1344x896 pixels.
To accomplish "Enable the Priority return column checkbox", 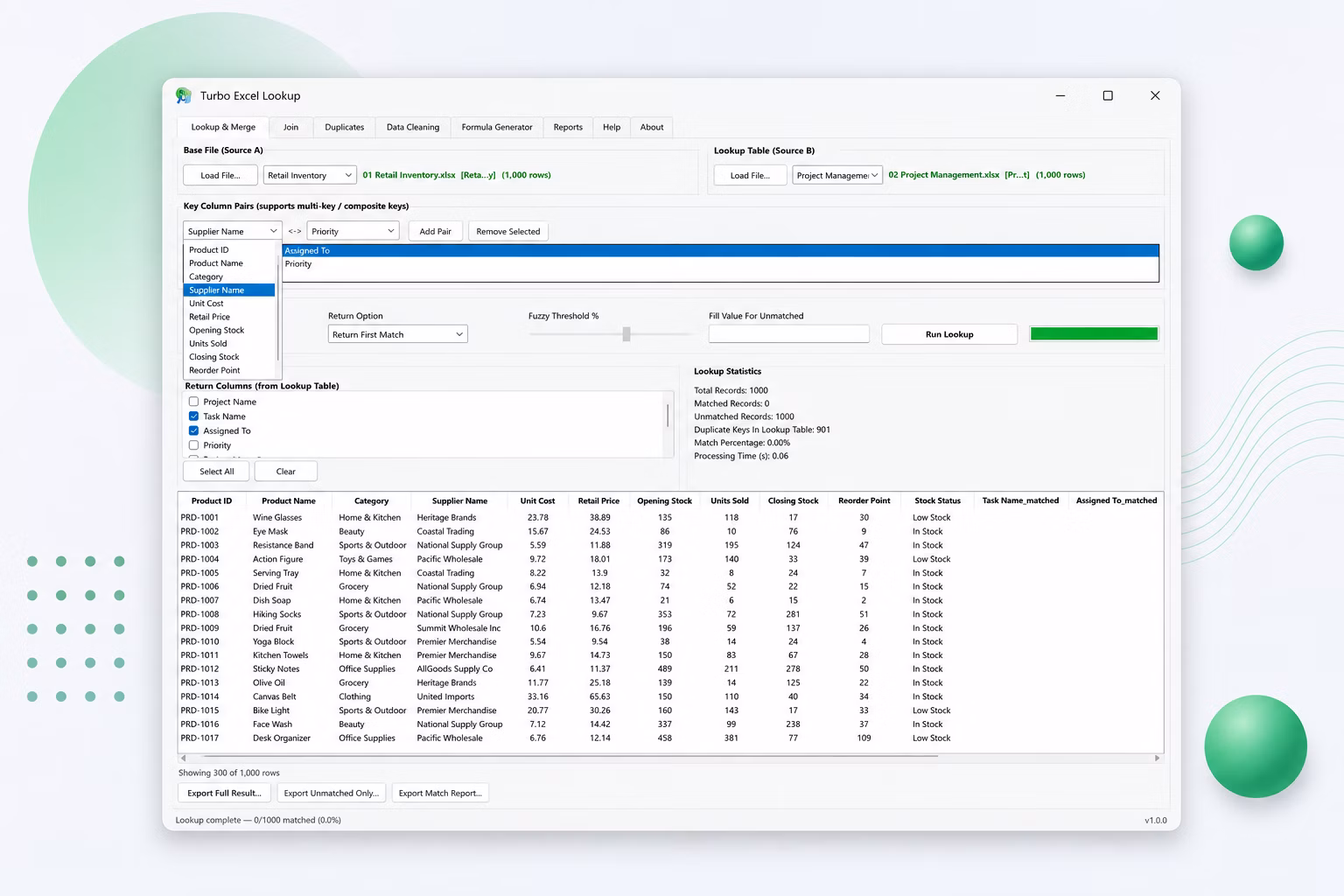I will [x=193, y=445].
